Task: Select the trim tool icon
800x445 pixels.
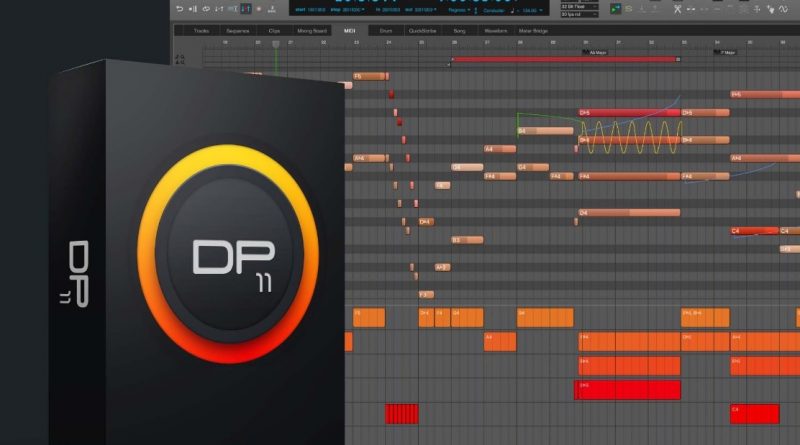Action: point(757,9)
